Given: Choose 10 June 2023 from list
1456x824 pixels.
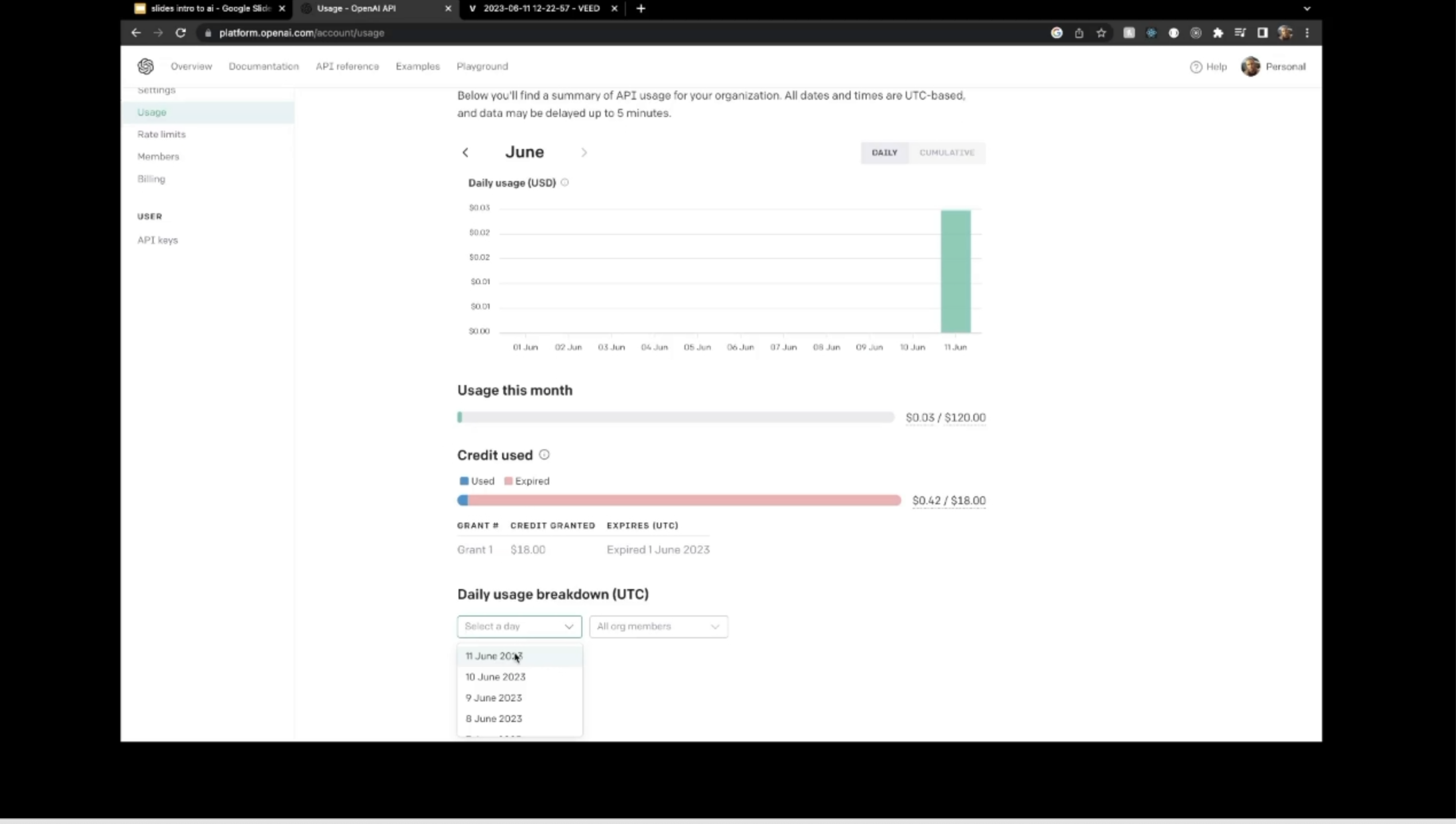Looking at the screenshot, I should pyautogui.click(x=495, y=677).
